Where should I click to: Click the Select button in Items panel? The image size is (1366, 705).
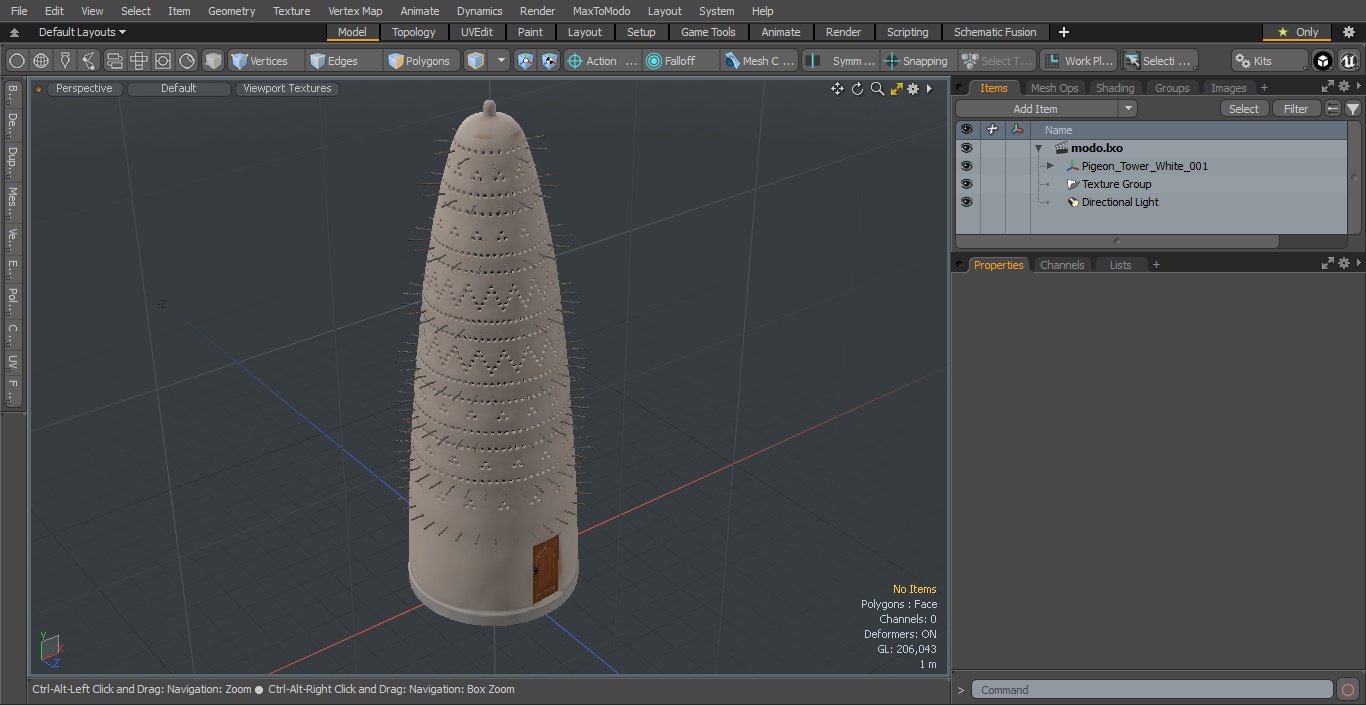point(1243,109)
